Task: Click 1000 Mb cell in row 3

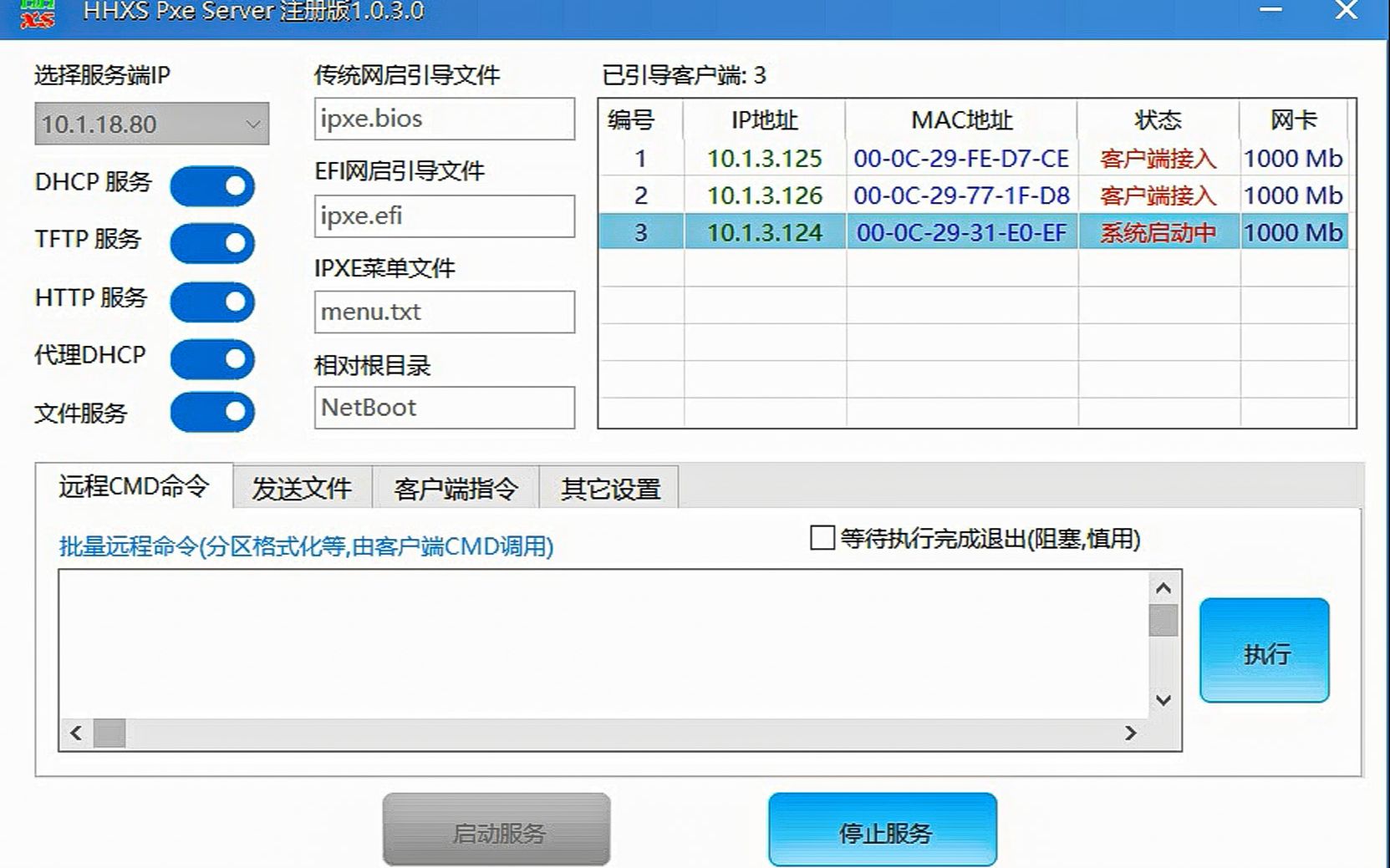Action: [x=1293, y=231]
